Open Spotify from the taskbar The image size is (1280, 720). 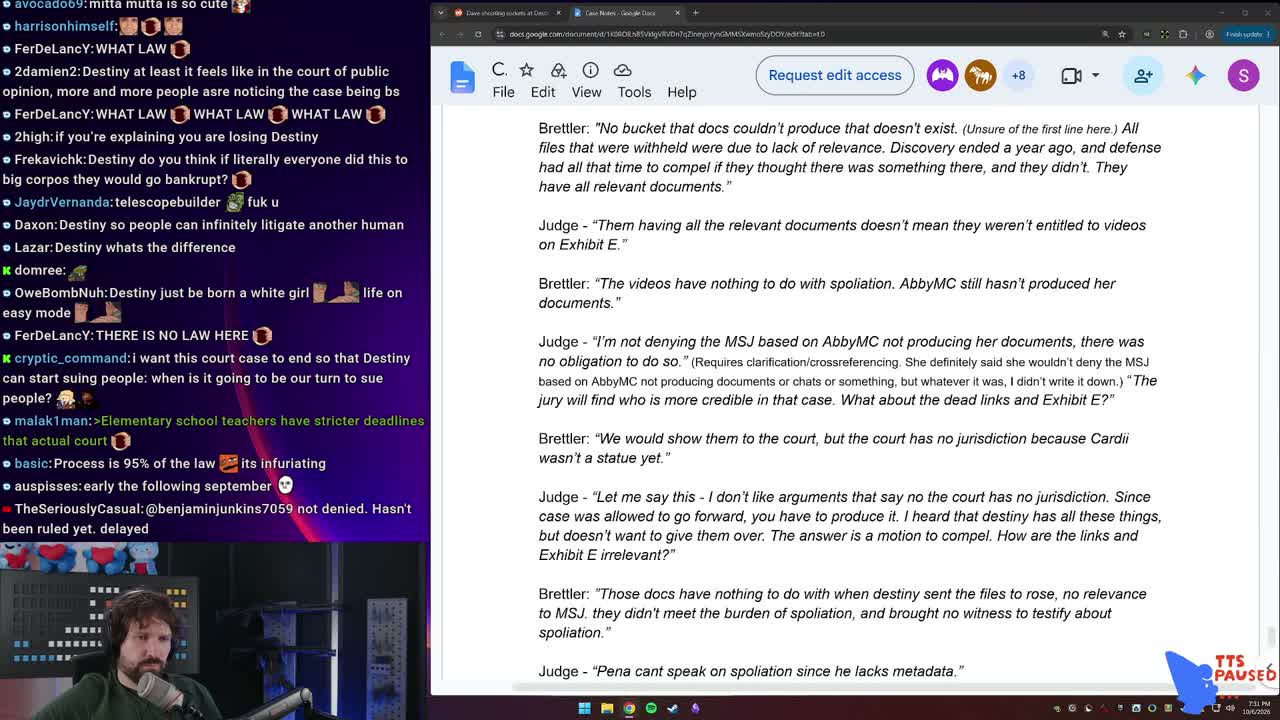[651, 708]
